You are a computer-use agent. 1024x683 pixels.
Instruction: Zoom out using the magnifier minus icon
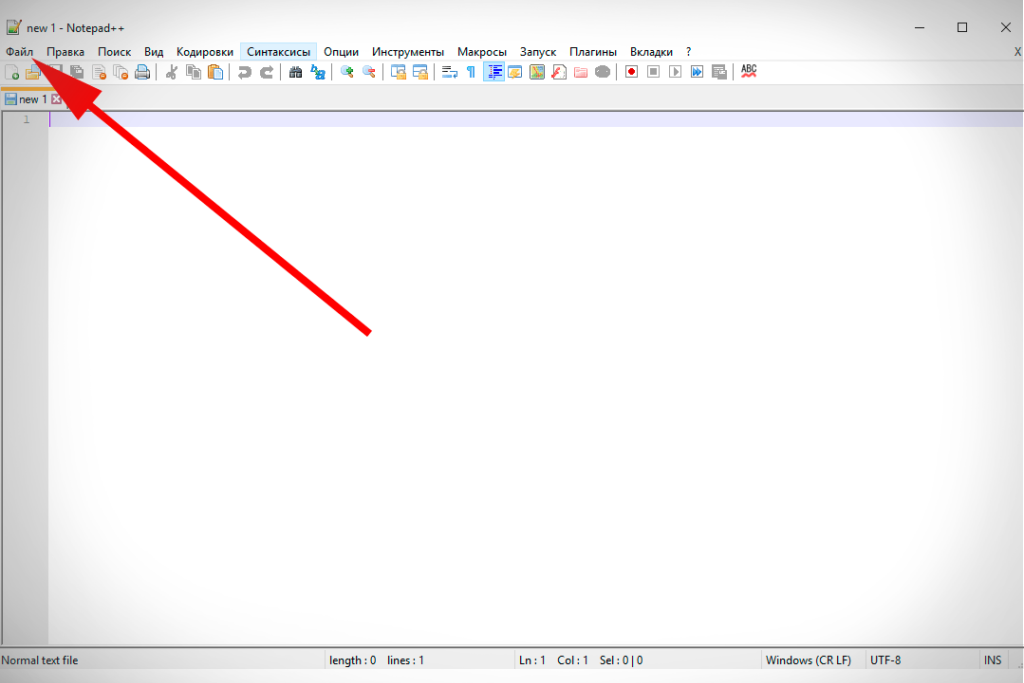369,72
